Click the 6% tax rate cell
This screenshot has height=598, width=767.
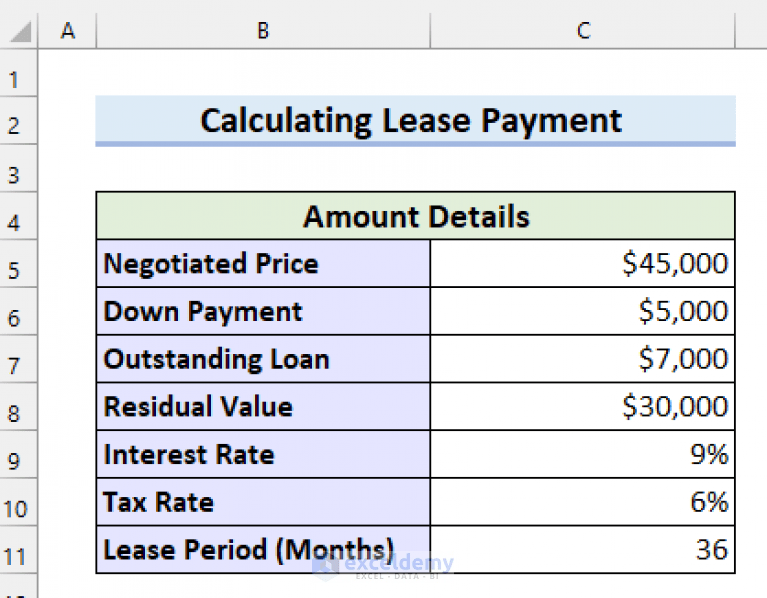(x=583, y=502)
